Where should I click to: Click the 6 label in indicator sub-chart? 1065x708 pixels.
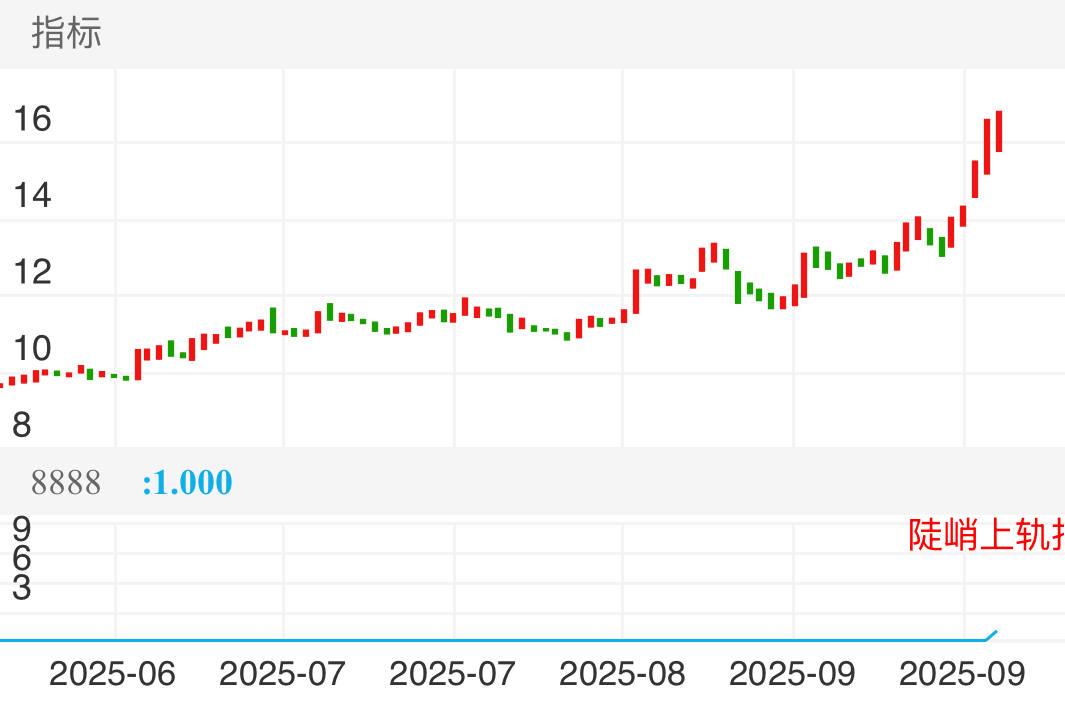[22, 558]
